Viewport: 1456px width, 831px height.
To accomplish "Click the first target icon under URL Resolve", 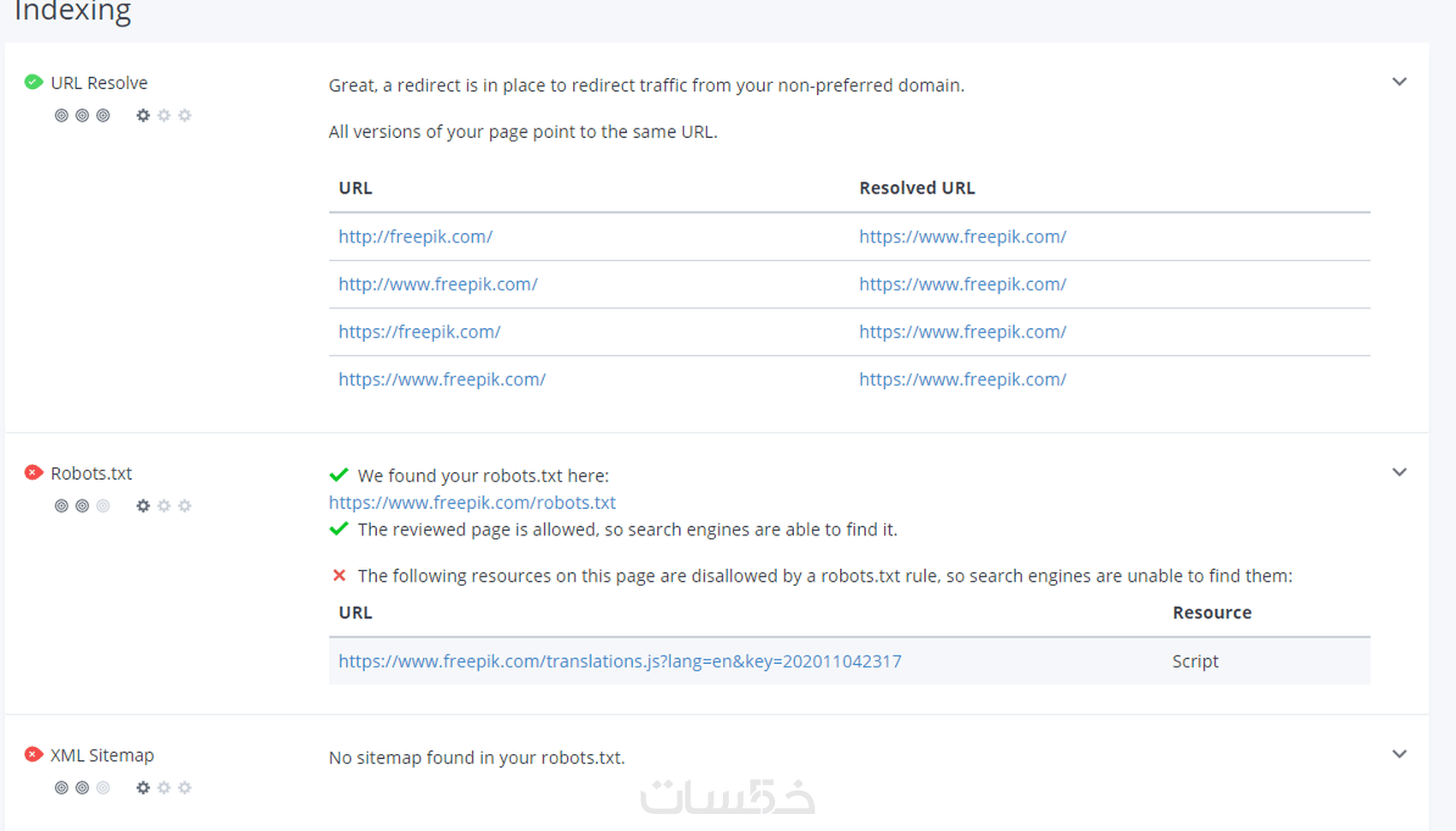I will tap(62, 116).
